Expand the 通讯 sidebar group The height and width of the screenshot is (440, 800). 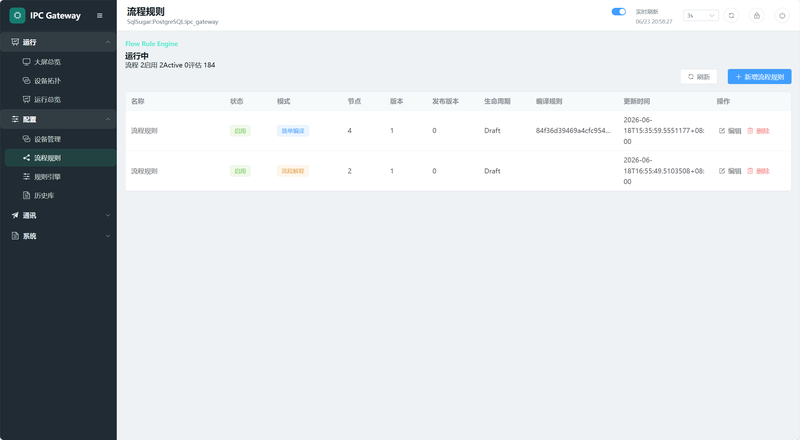pos(58,215)
